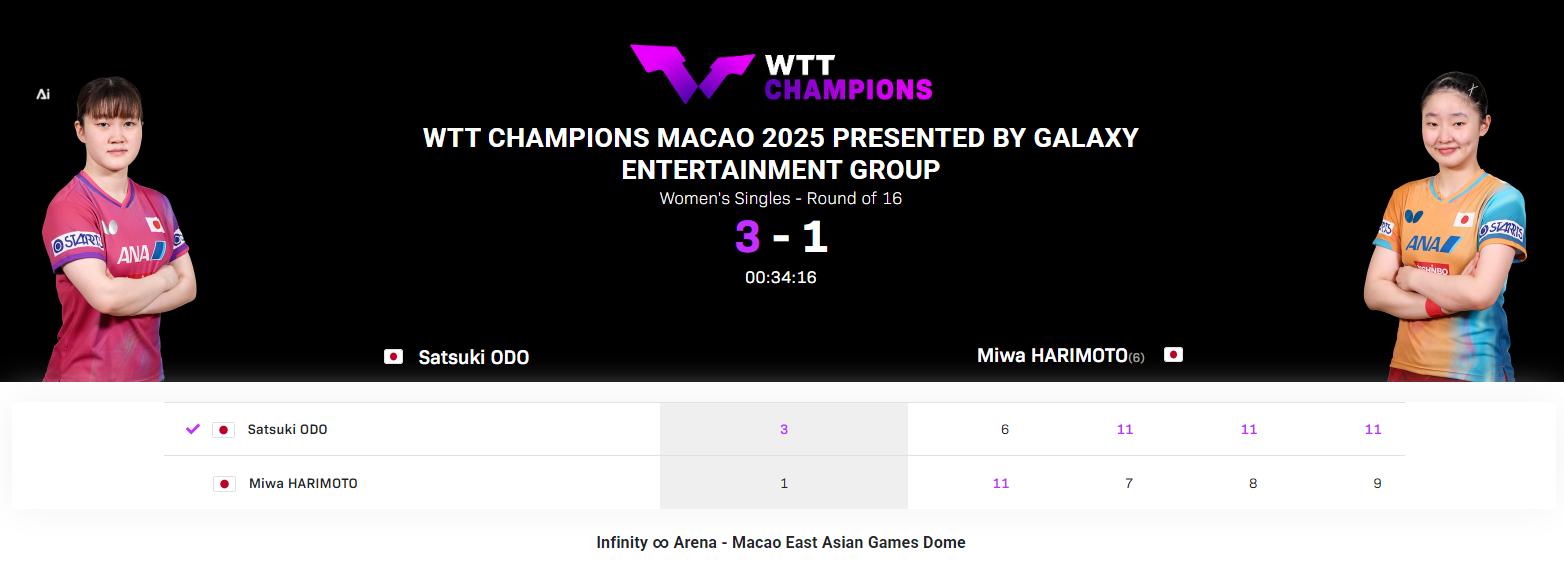Click Japan flag in Satsuki ODO table row
The height and width of the screenshot is (573, 1564).
tap(223, 430)
